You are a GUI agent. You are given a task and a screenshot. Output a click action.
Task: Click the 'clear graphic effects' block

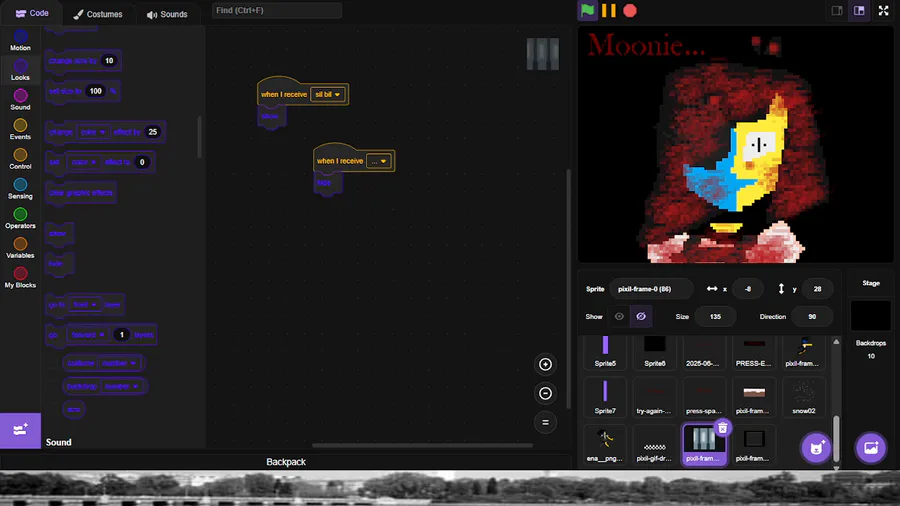click(x=80, y=193)
